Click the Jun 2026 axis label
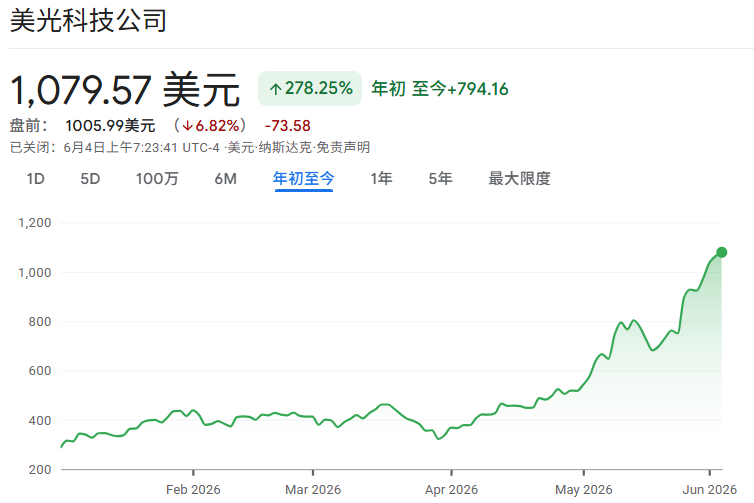The height and width of the screenshot is (503, 754). click(x=709, y=490)
